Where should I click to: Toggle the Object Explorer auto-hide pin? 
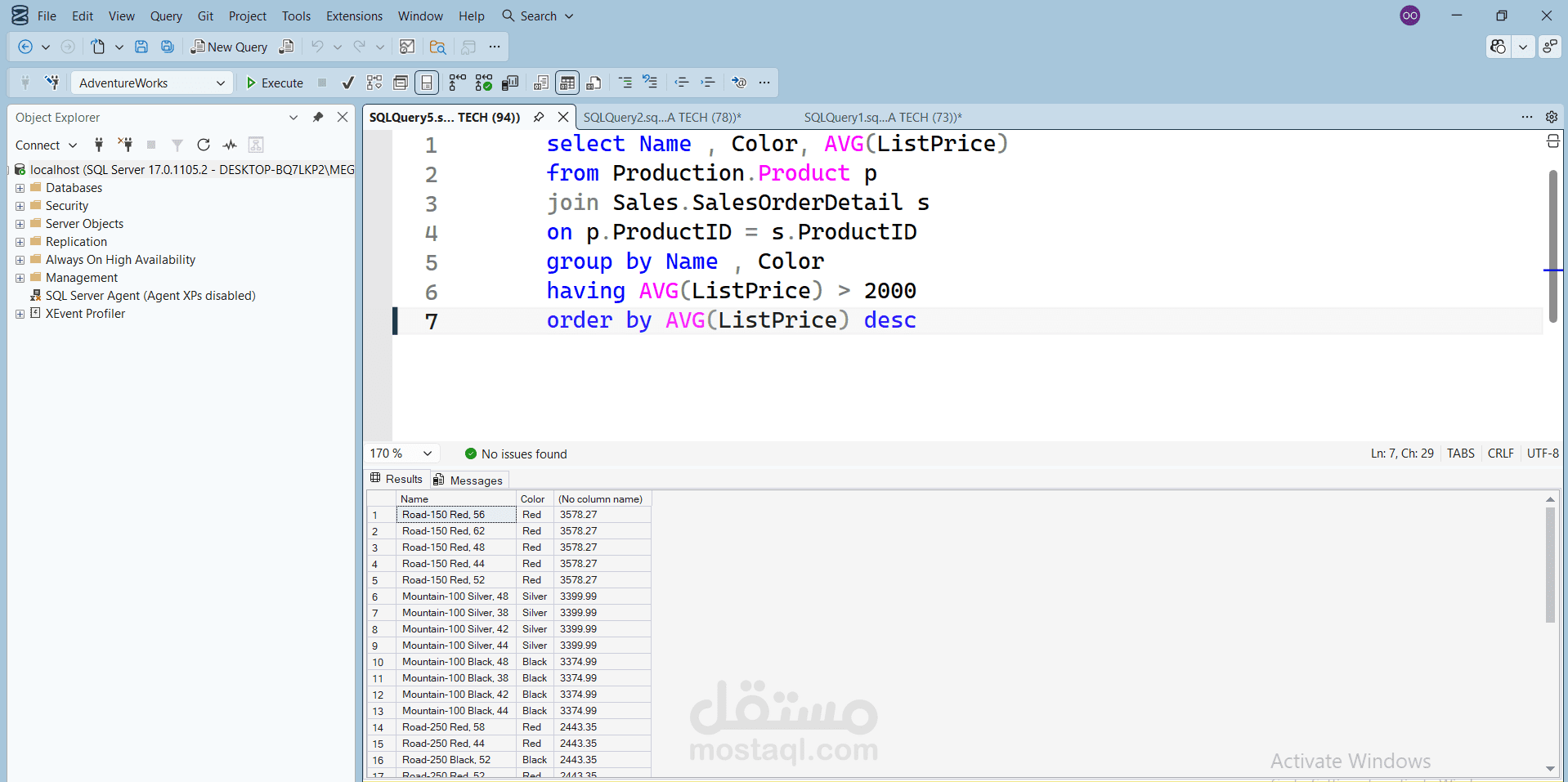click(318, 118)
